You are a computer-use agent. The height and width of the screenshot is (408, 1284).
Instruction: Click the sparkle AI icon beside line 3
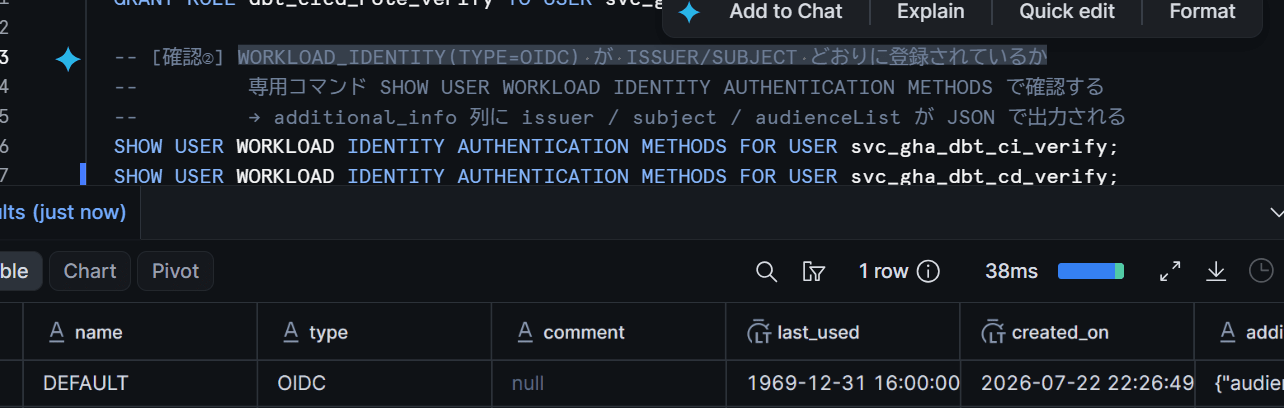click(x=68, y=60)
